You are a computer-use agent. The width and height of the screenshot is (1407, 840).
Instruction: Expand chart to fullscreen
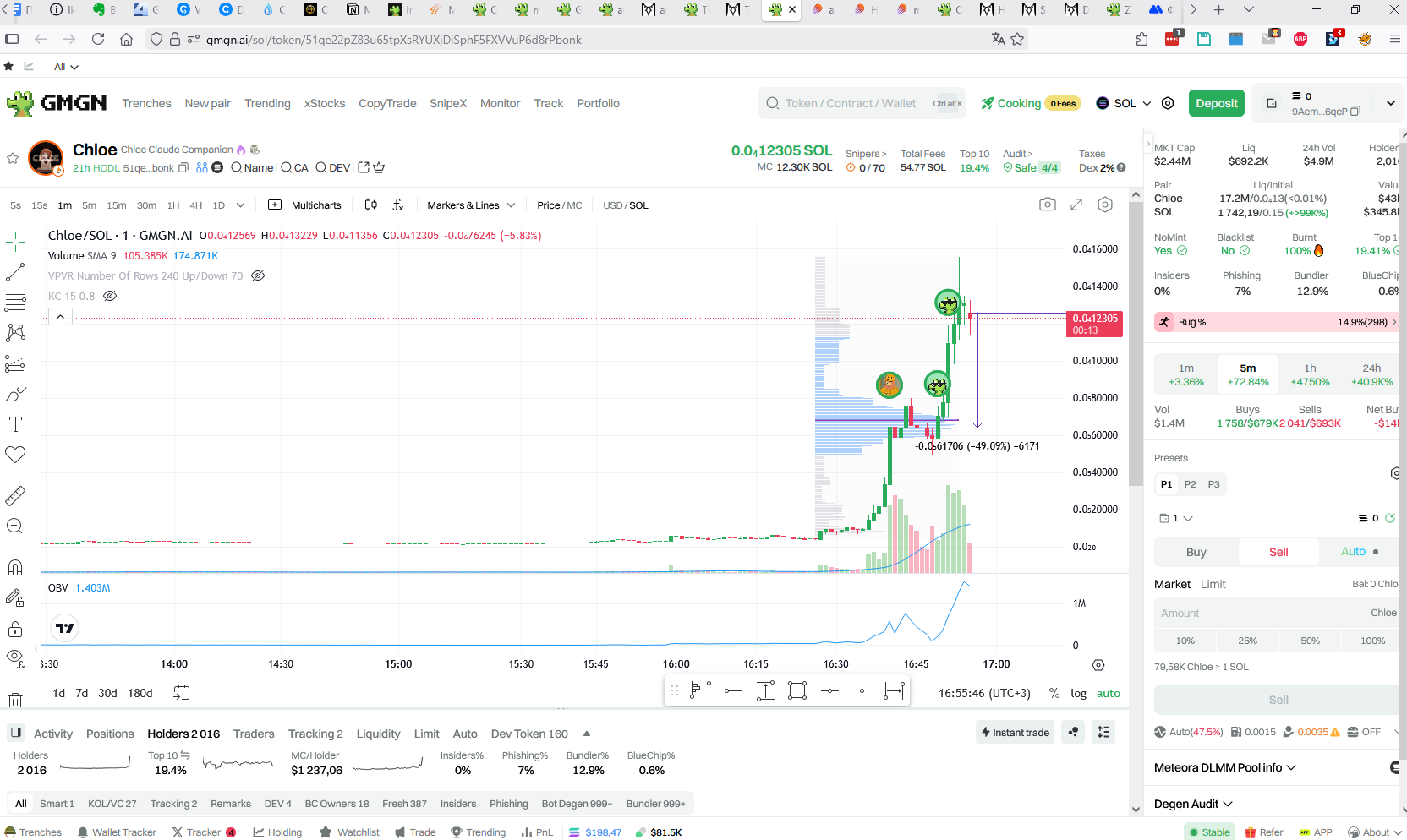[1076, 205]
